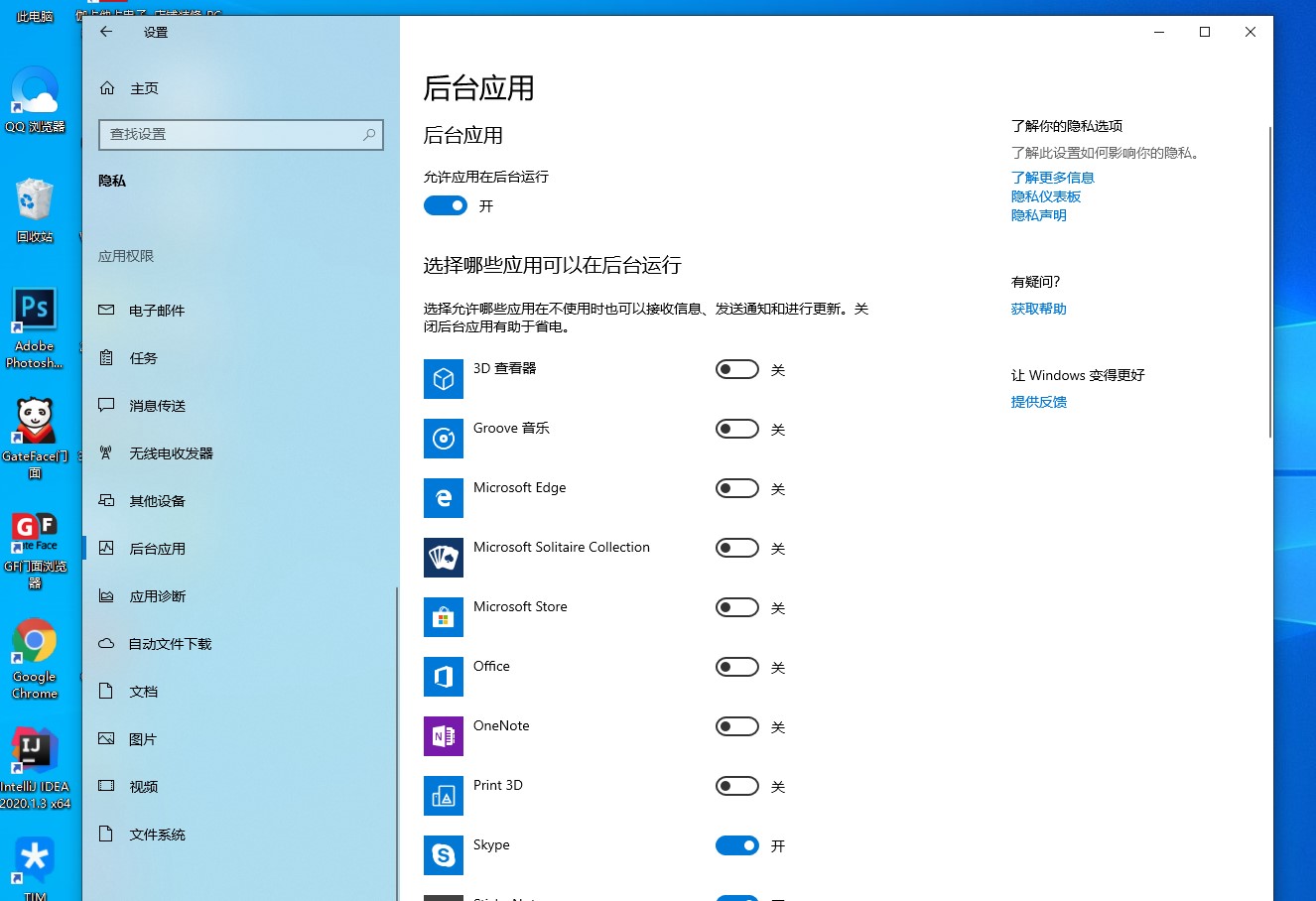1316x901 pixels.
Task: Disable Skype background running toggle
Action: (736, 844)
